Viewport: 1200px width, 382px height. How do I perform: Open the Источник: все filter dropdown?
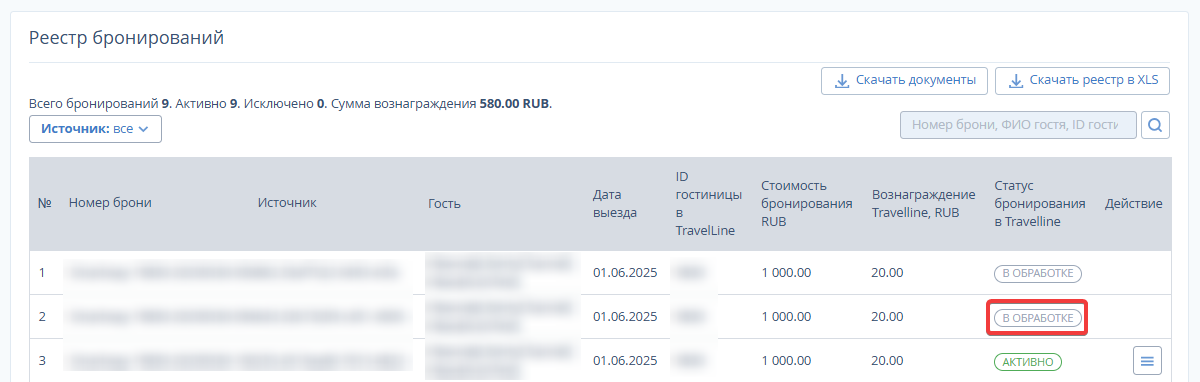pos(96,129)
